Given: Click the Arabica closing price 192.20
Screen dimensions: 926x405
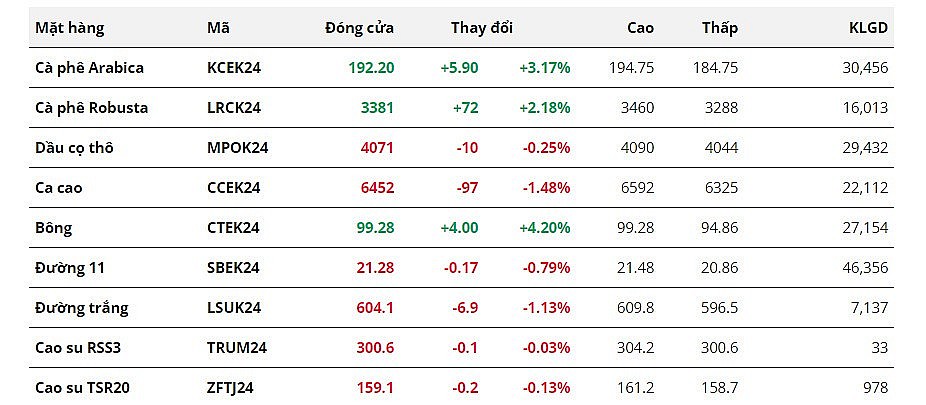Looking at the screenshot, I should click(x=370, y=68).
